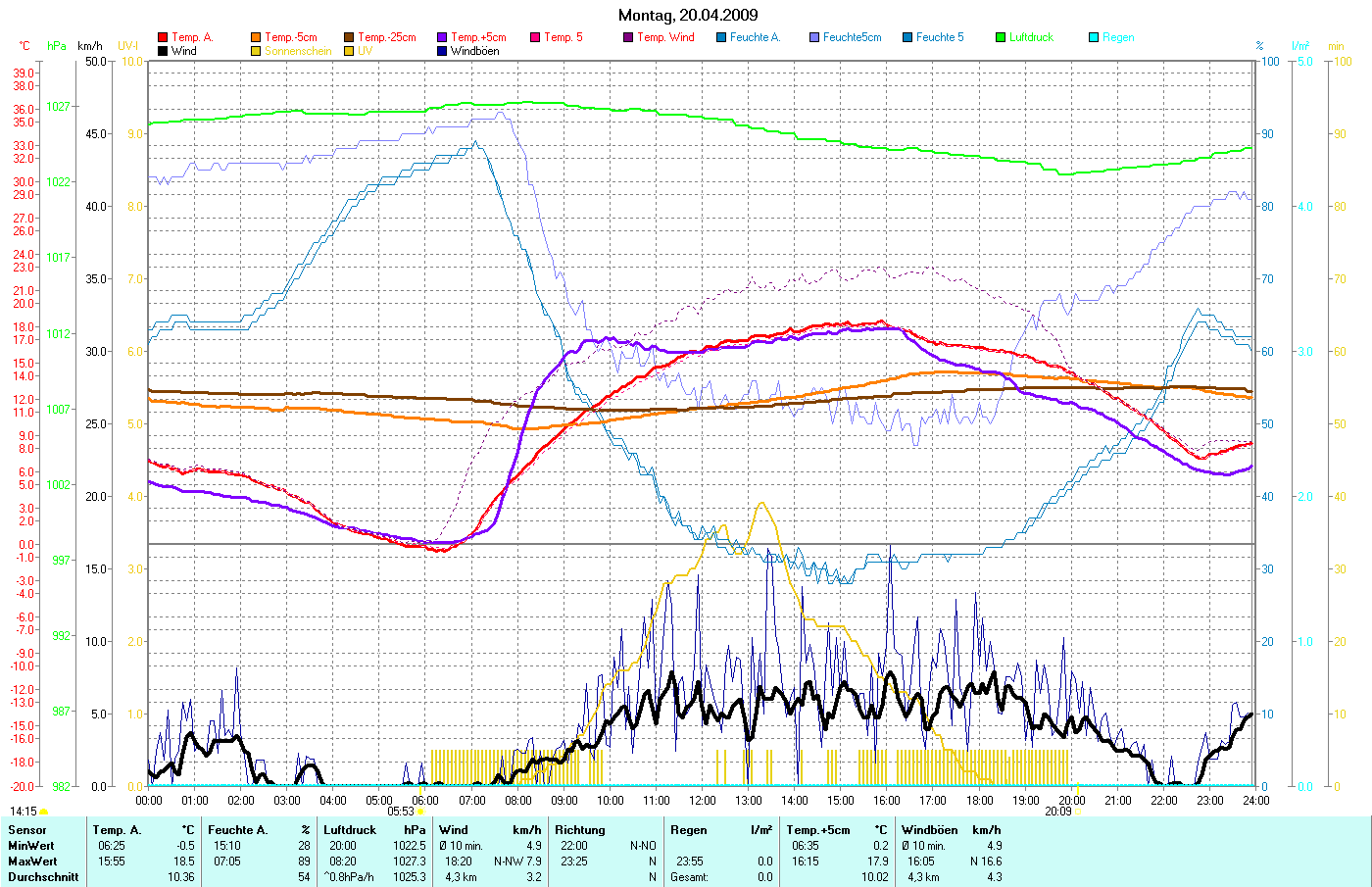Click the yellow Sonnenschein legend square
The width and height of the screenshot is (1372, 887).
click(256, 51)
